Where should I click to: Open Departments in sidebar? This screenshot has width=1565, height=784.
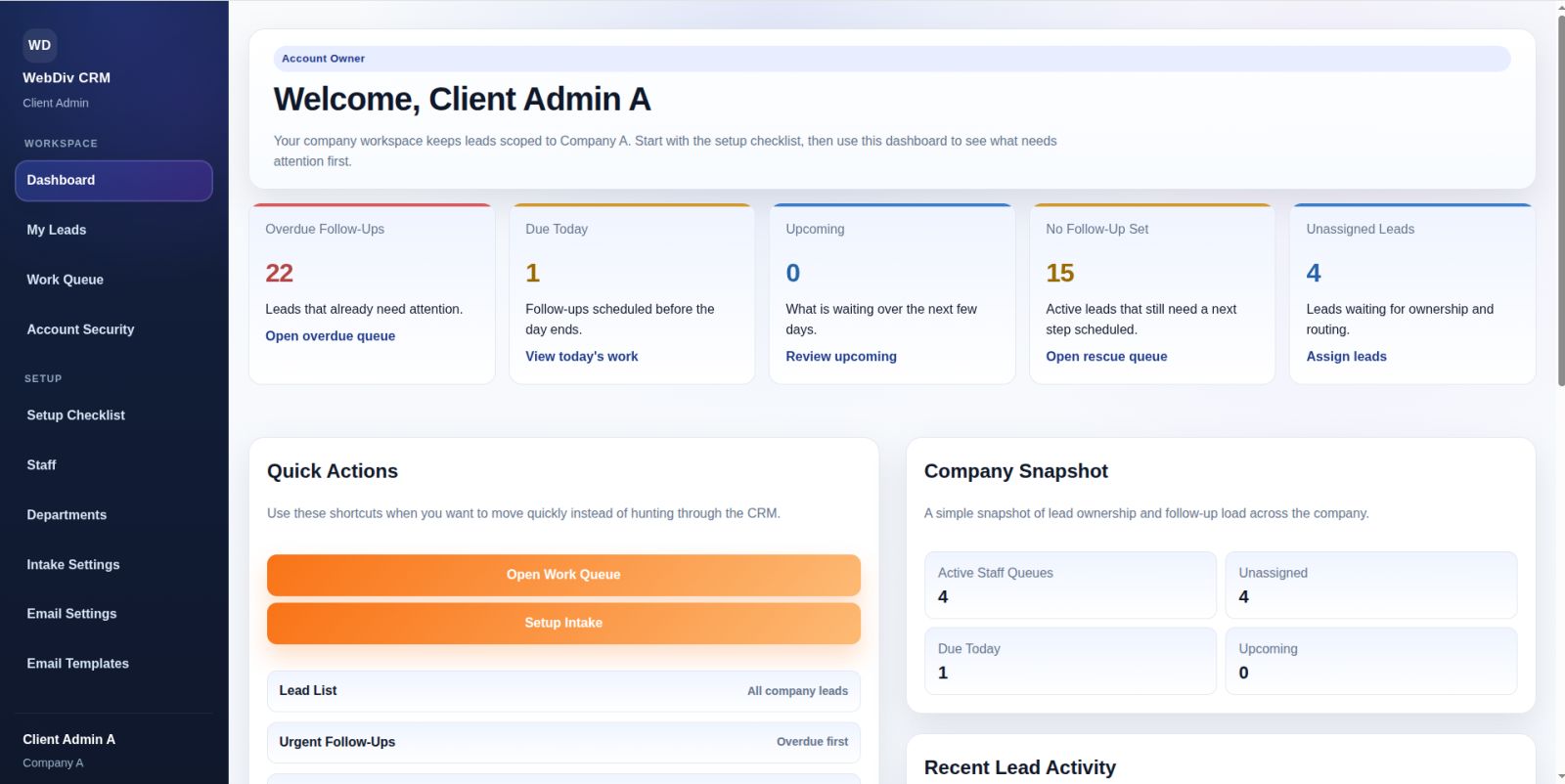pyautogui.click(x=67, y=515)
